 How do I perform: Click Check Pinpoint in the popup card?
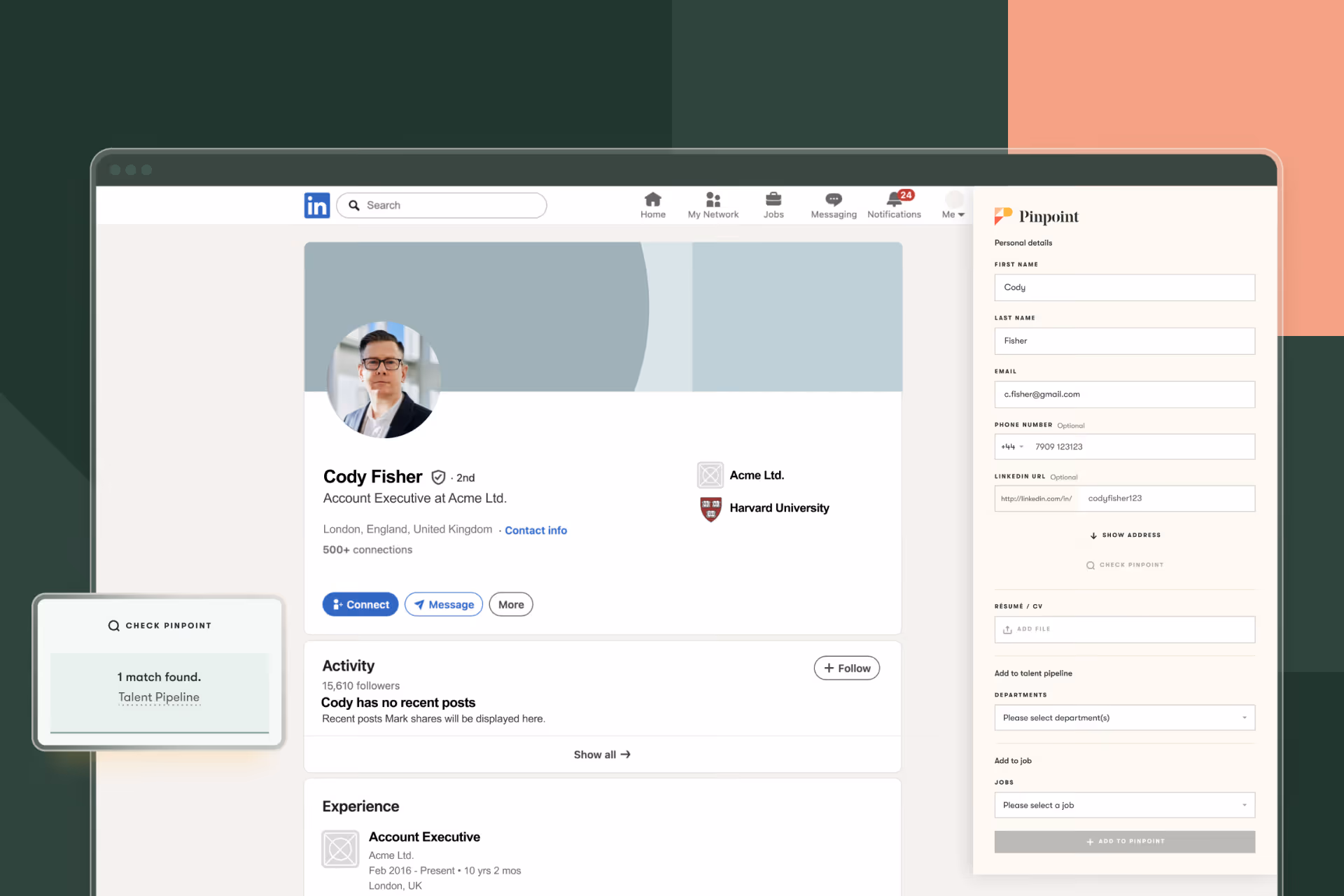(160, 626)
